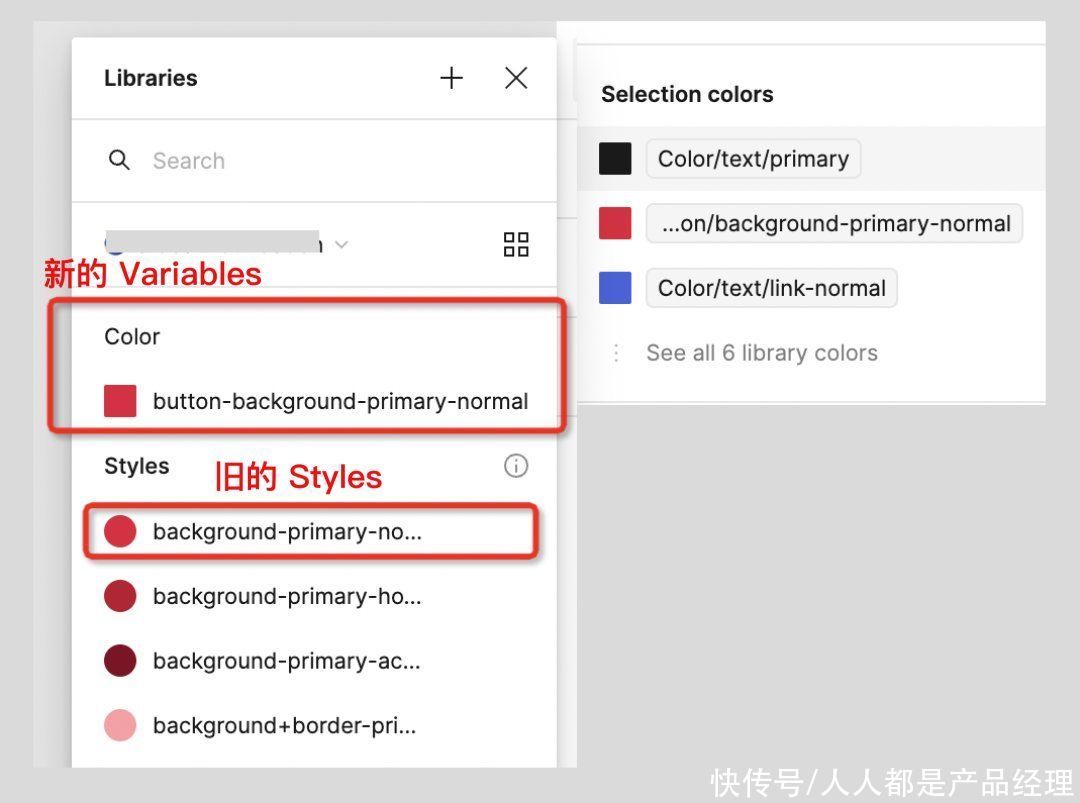
Task: Click the black Color/text/primary swatch
Action: (x=615, y=158)
